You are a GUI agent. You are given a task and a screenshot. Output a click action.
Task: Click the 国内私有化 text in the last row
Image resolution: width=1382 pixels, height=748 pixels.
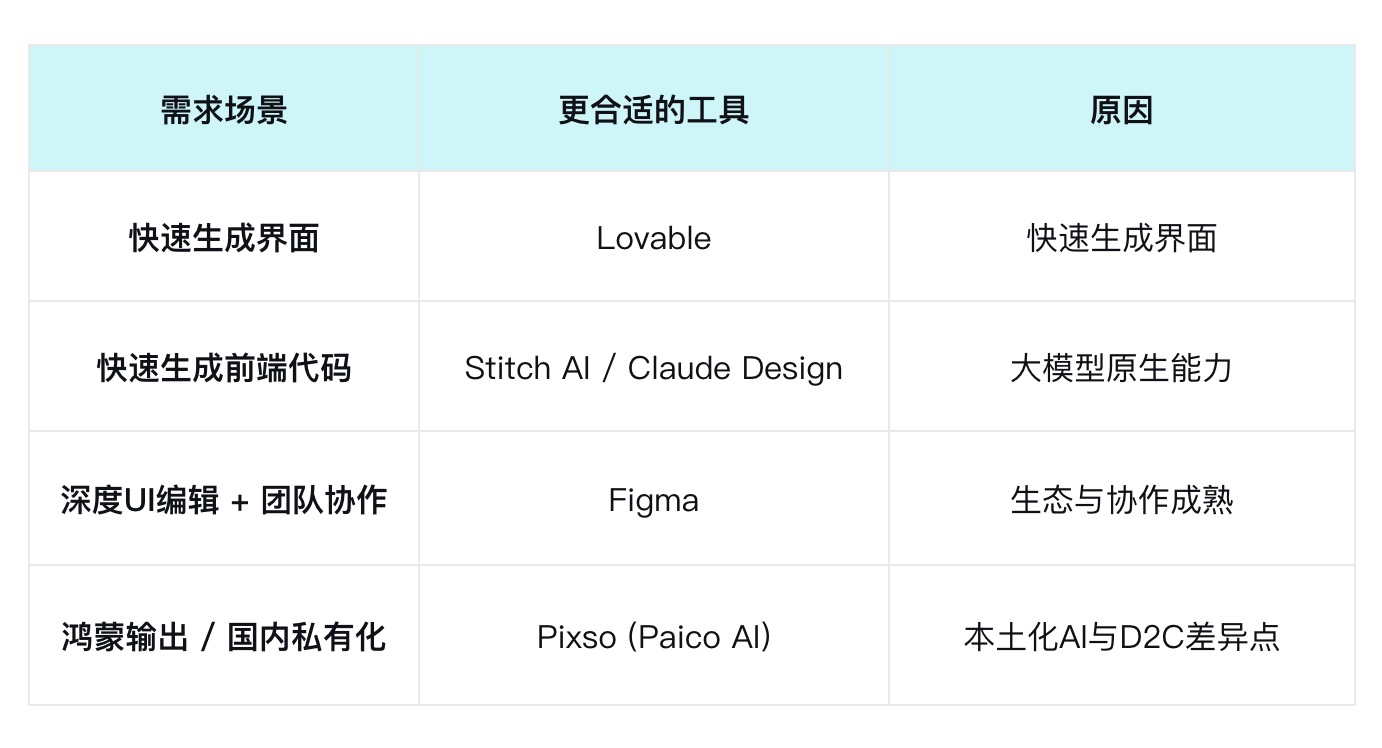coord(306,636)
